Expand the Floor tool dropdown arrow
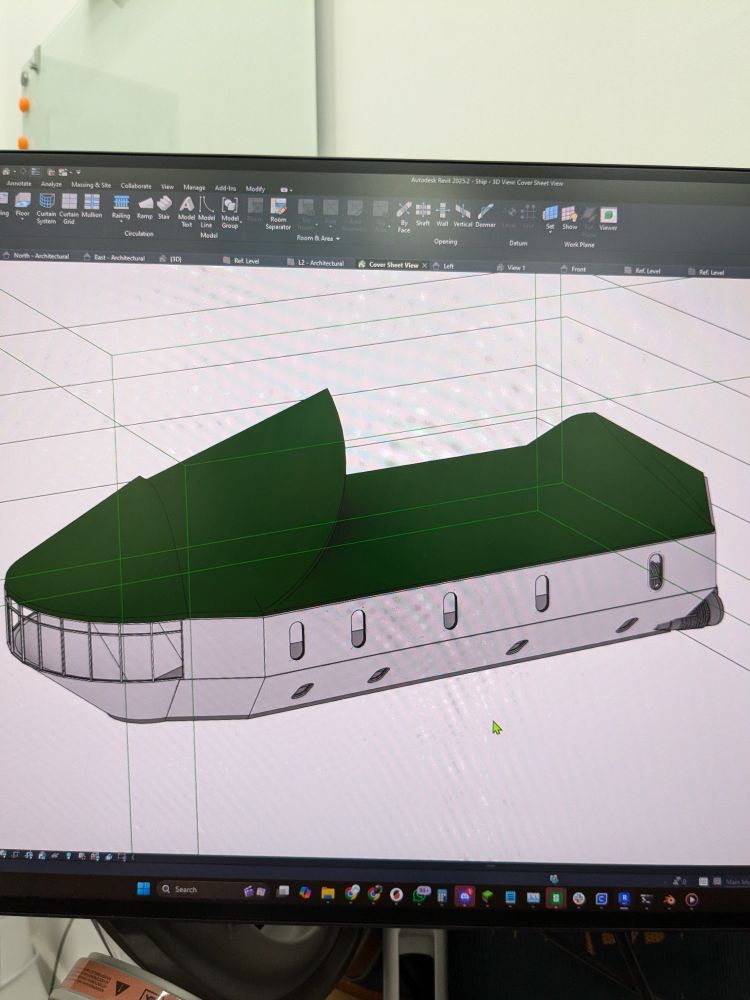Viewport: 750px width, 1000px height. point(22,221)
